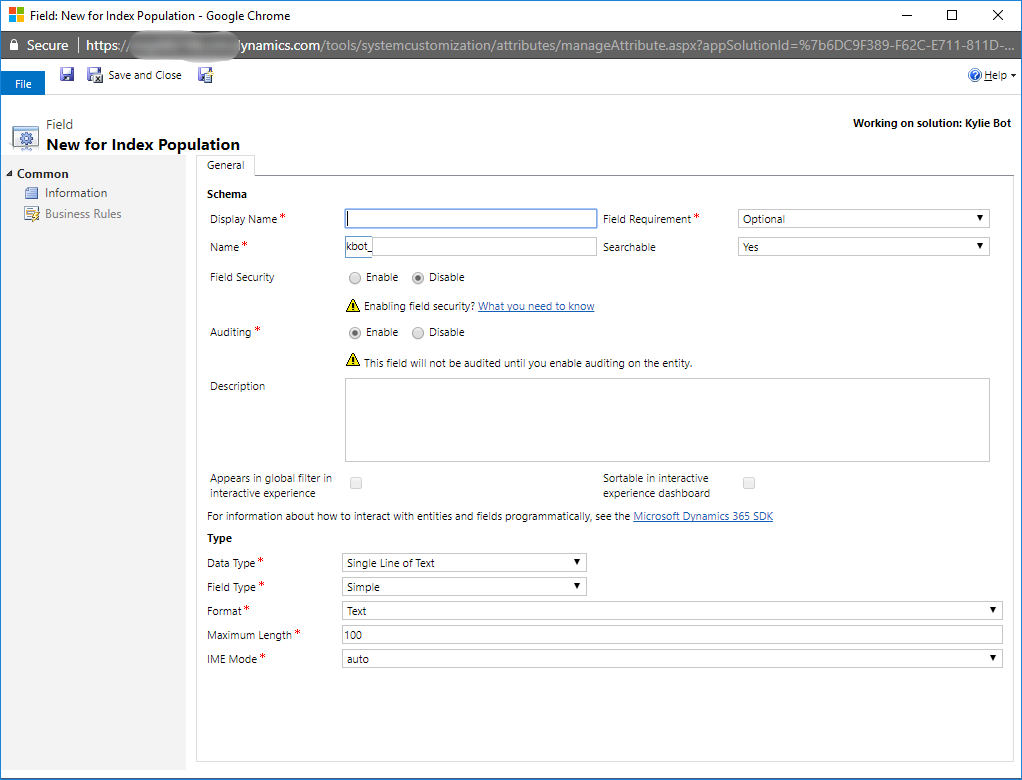Switch to the General tab
This screenshot has width=1022, height=780.
(x=225, y=166)
